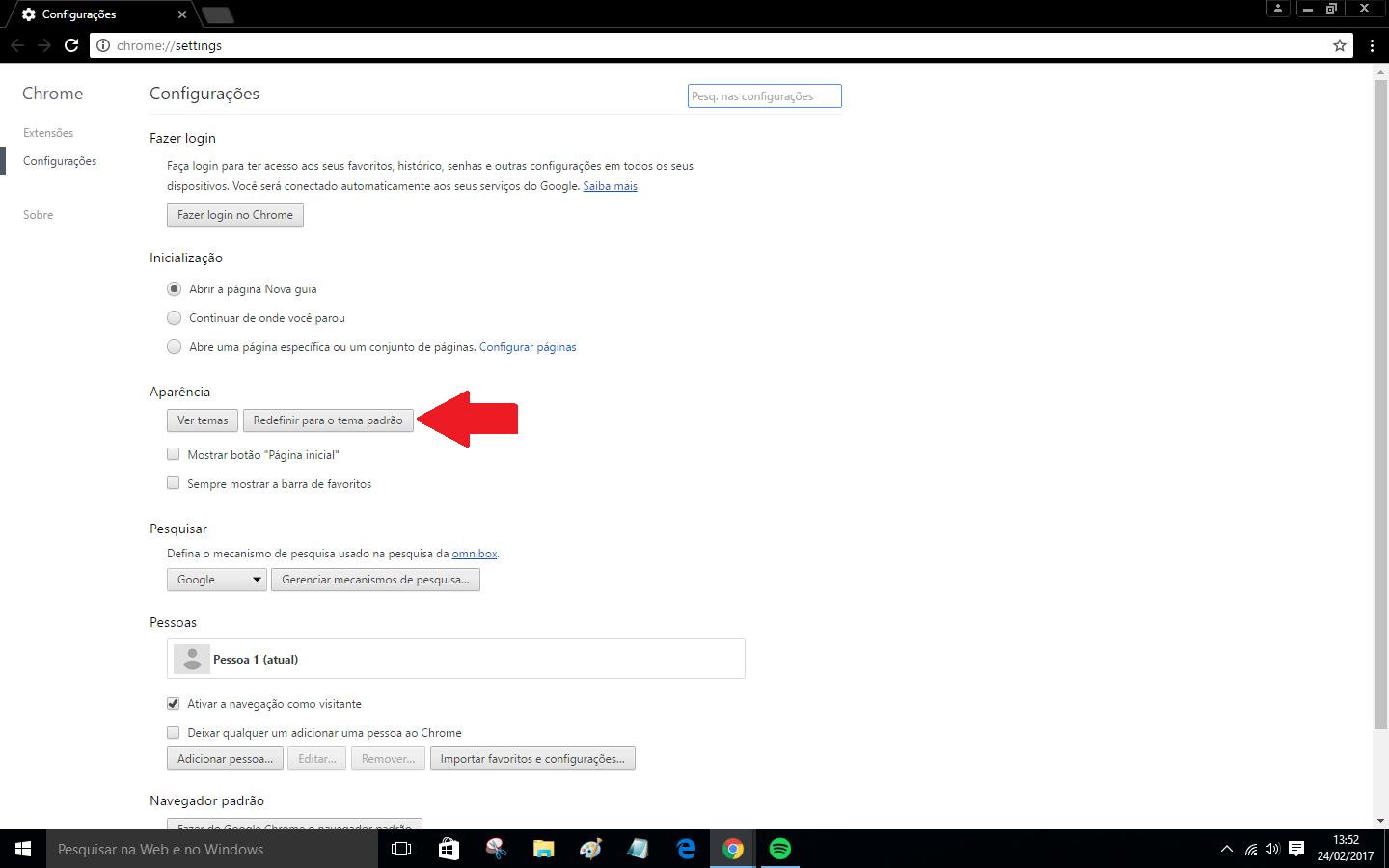Switch to Task View on the taskbar
Screen dimensions: 1389x868
pos(401,849)
